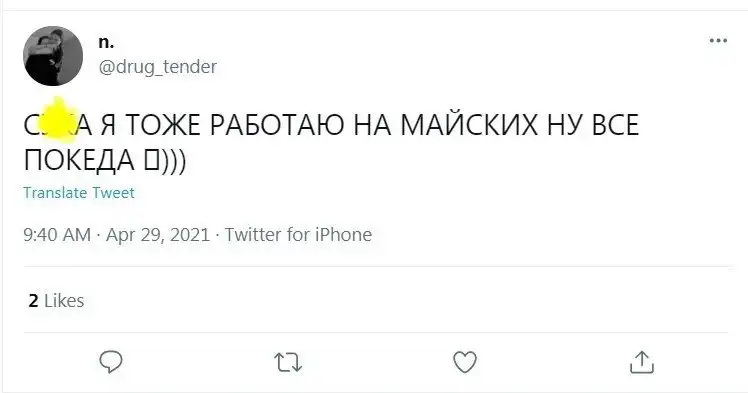Retweet this tweet using the arrows icon
This screenshot has width=748, height=393.
point(288,362)
